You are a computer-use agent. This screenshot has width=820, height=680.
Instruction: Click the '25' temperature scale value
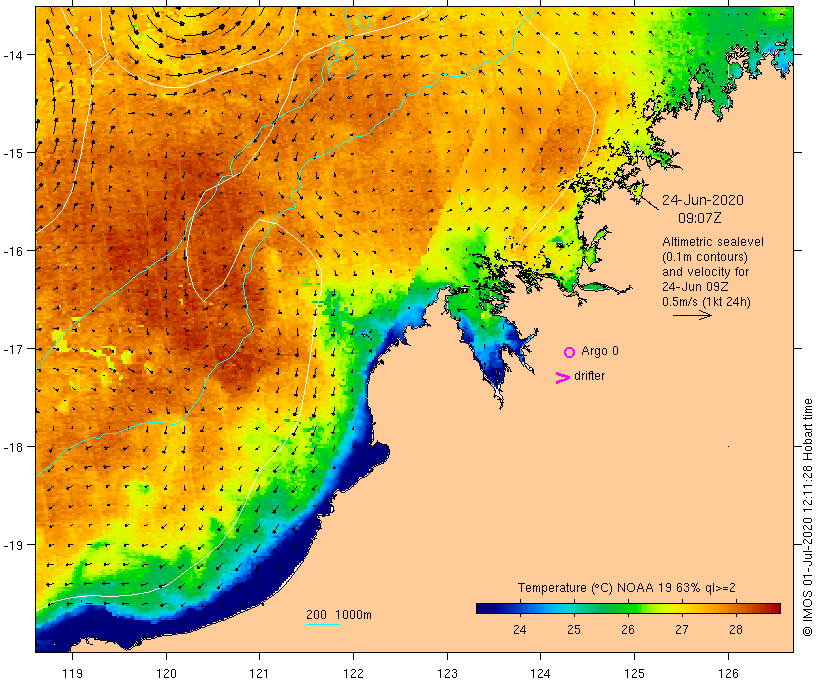[574, 630]
